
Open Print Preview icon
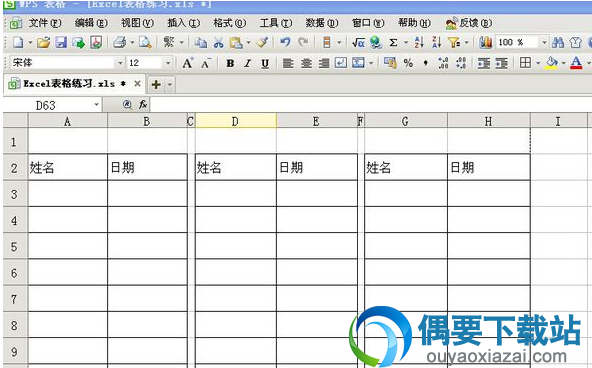(x=145, y=42)
